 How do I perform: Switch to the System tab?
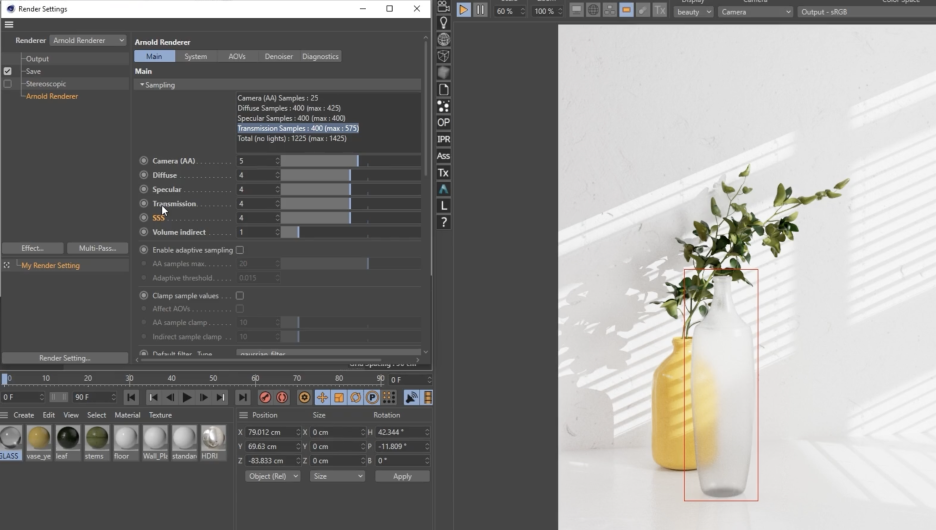(x=196, y=57)
